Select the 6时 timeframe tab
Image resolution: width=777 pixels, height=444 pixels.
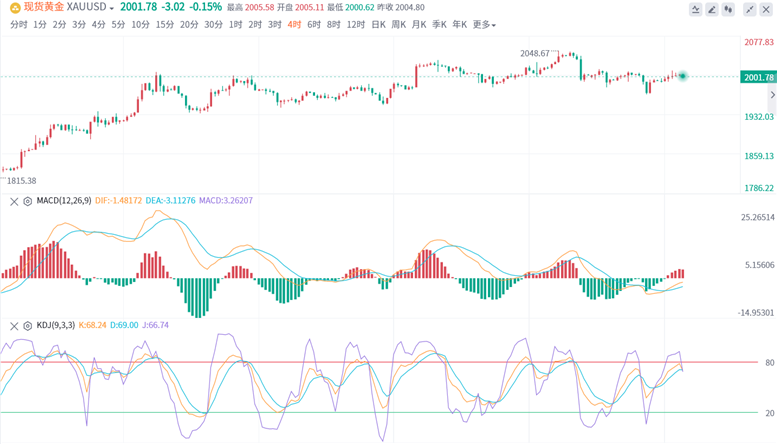click(314, 24)
